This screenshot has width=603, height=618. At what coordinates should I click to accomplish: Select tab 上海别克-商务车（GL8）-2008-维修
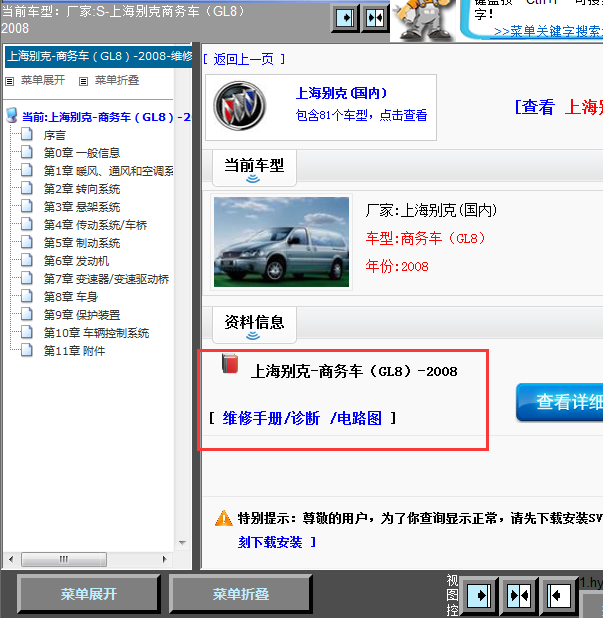click(x=99, y=56)
